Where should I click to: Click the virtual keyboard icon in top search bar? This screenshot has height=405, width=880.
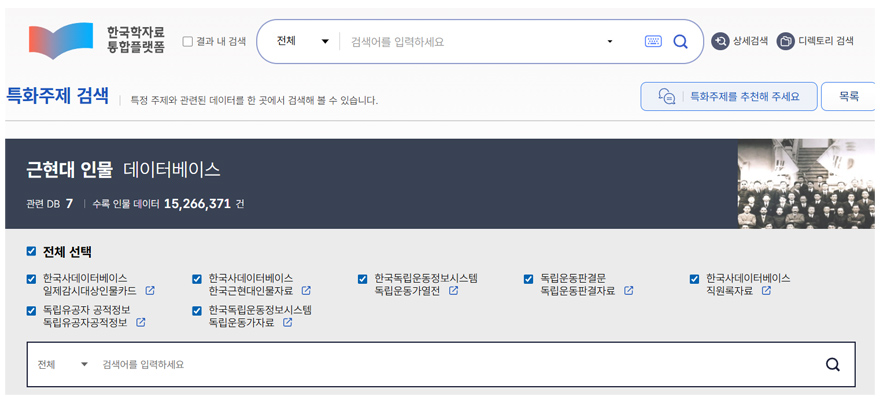click(x=653, y=42)
